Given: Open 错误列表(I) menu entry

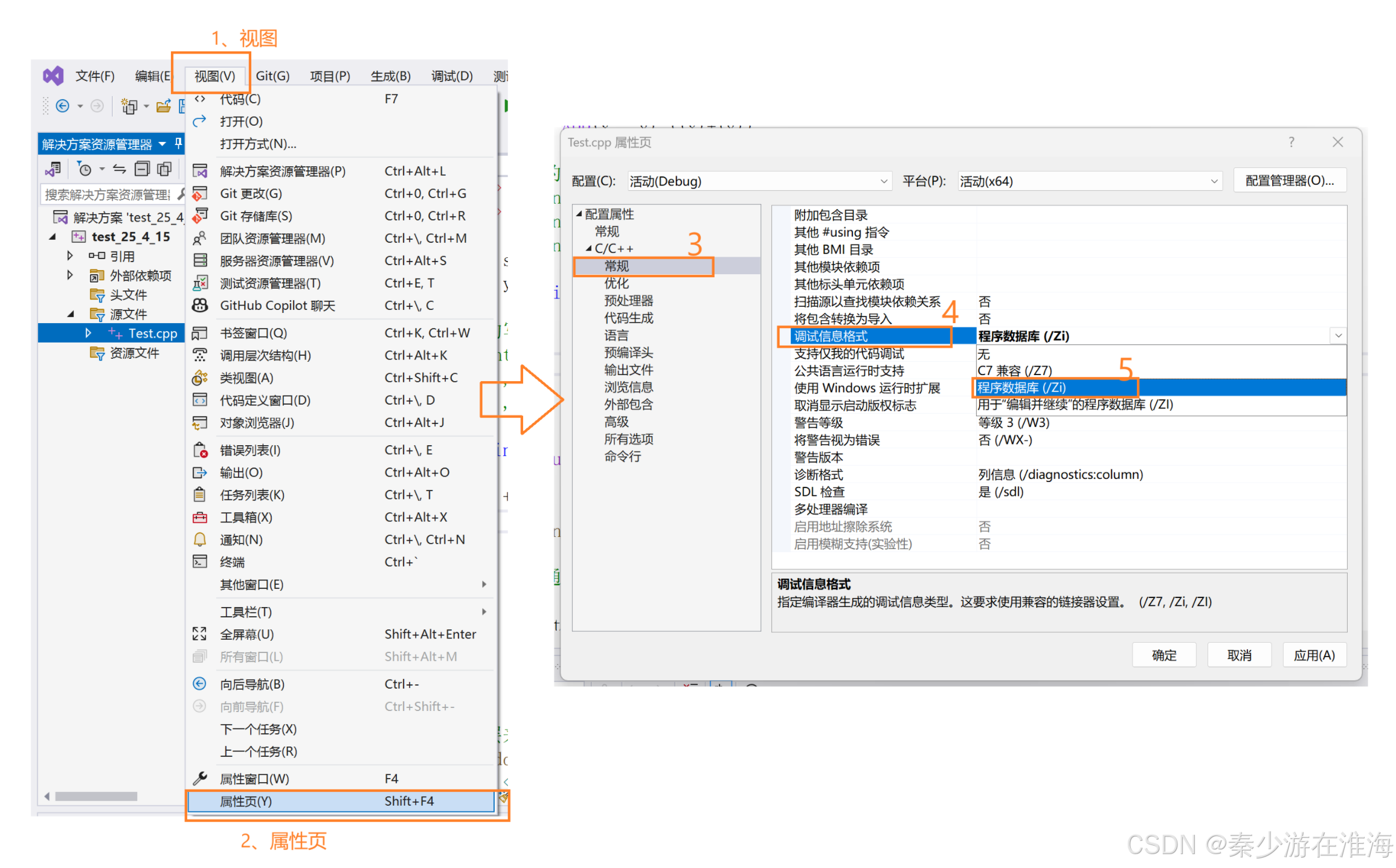Looking at the screenshot, I should [250, 450].
